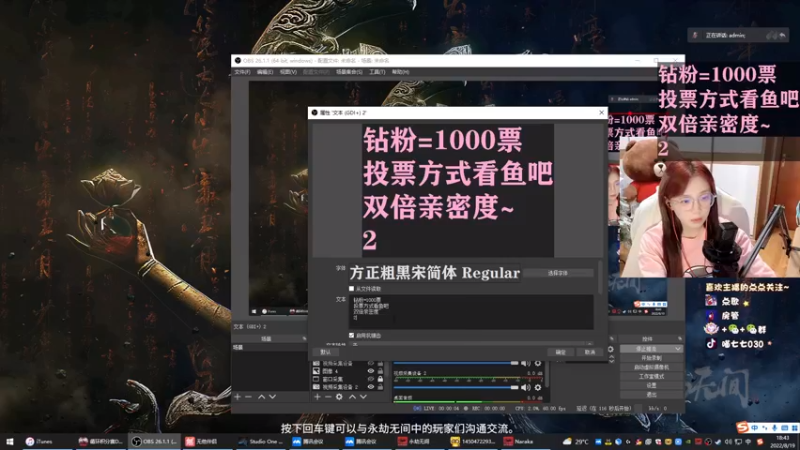Move scene up with arrow icon
This screenshot has width=800, height=450.
[x=261, y=396]
